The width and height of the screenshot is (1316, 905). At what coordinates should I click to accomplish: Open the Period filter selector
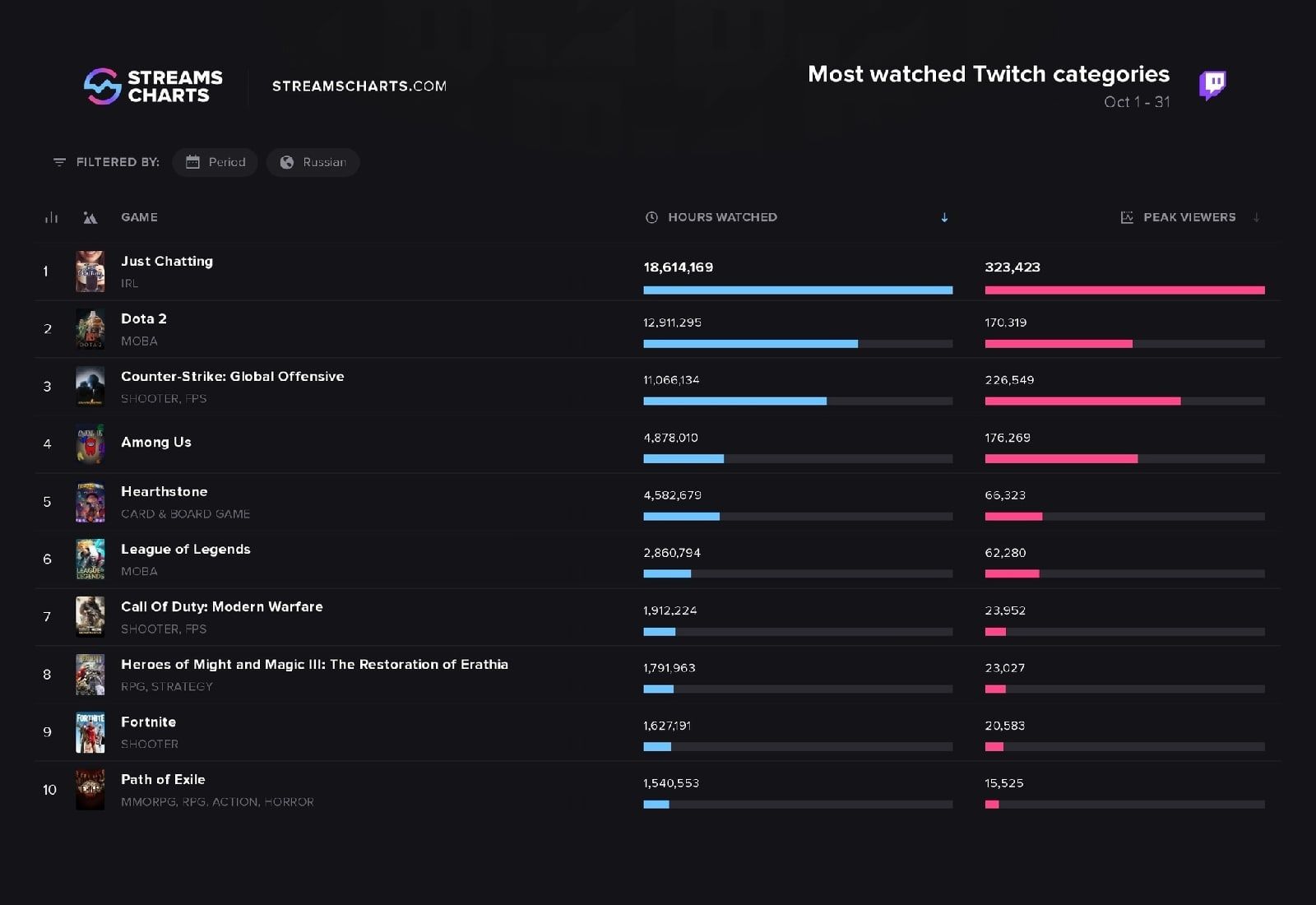point(215,162)
